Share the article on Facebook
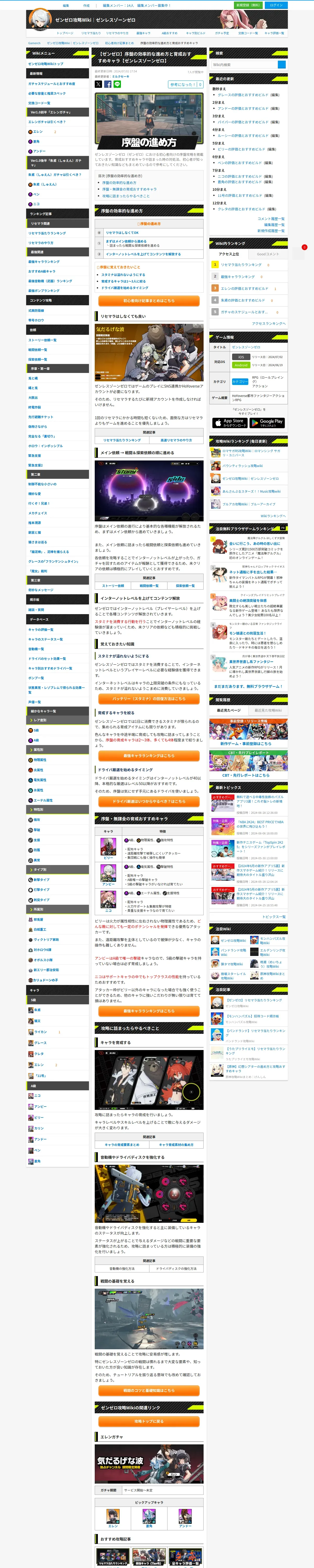The width and height of the screenshot is (314, 1568). 108,84
